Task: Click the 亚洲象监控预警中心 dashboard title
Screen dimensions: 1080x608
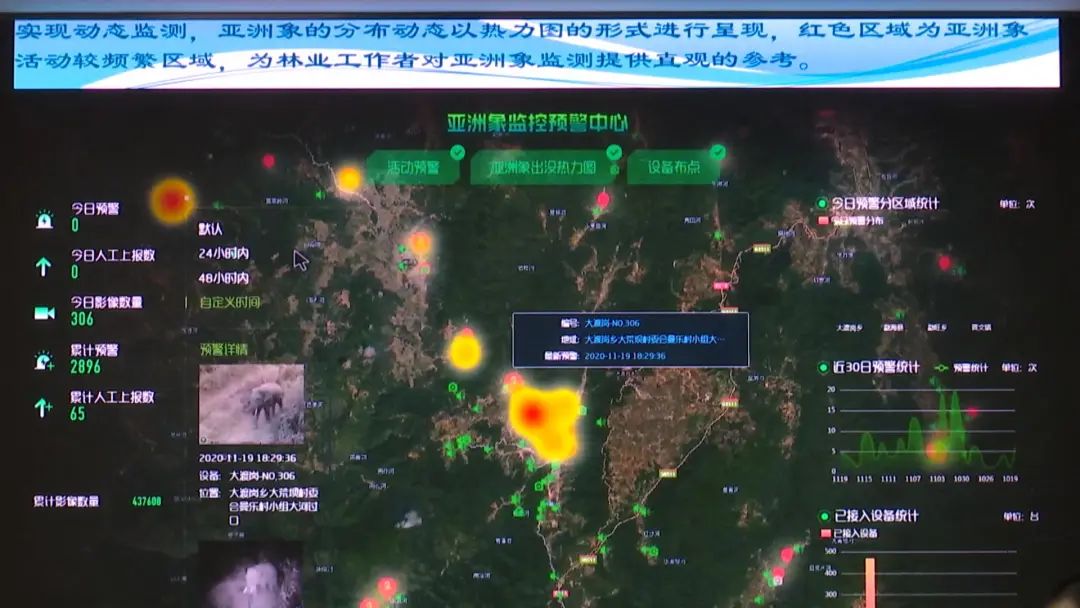Action: 538,123
